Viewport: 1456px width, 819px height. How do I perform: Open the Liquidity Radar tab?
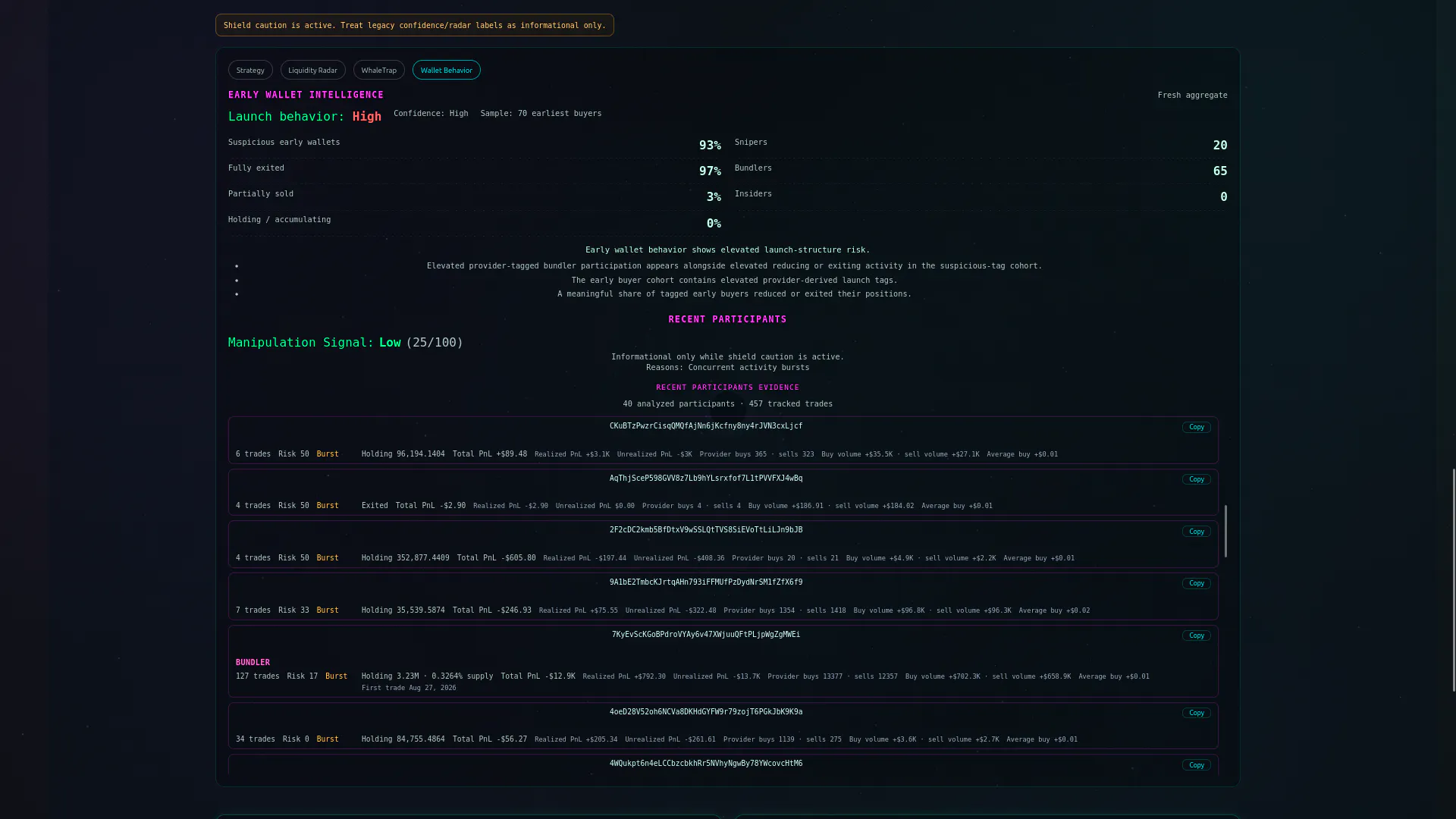(x=312, y=70)
